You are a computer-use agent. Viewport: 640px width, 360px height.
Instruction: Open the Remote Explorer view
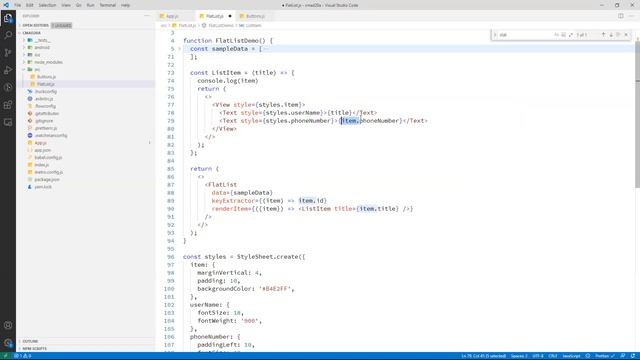click(x=8, y=122)
